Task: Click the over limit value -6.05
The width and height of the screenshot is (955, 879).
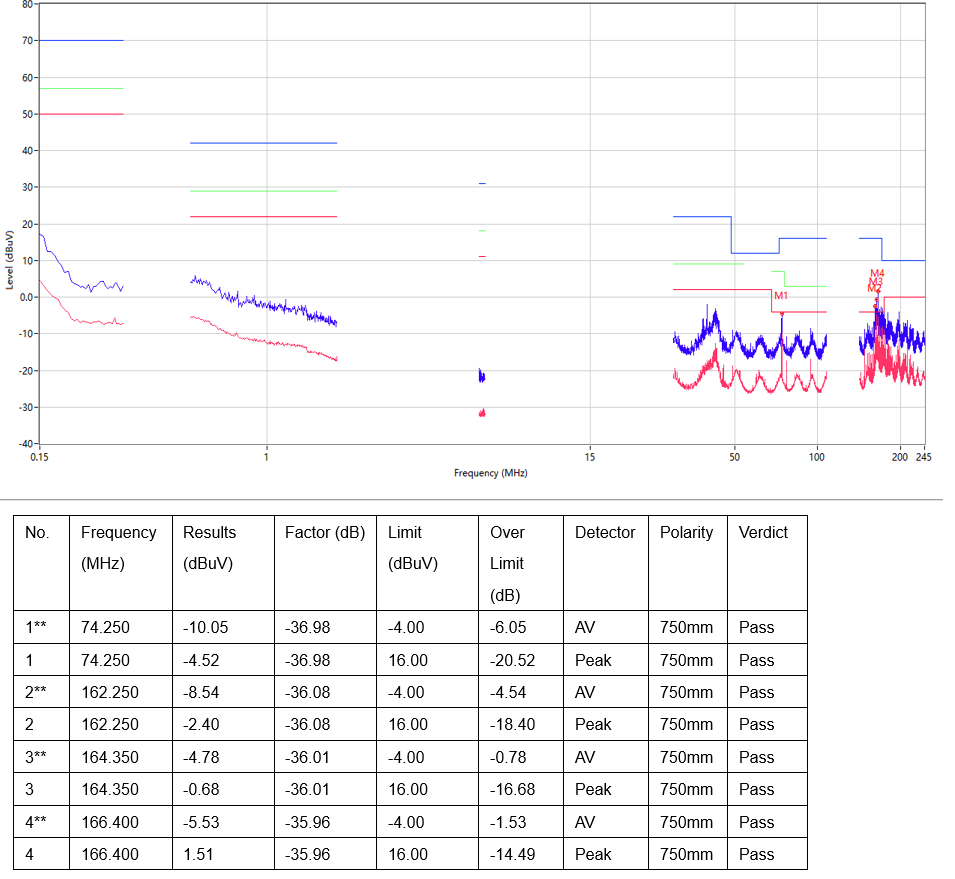Action: [x=508, y=627]
